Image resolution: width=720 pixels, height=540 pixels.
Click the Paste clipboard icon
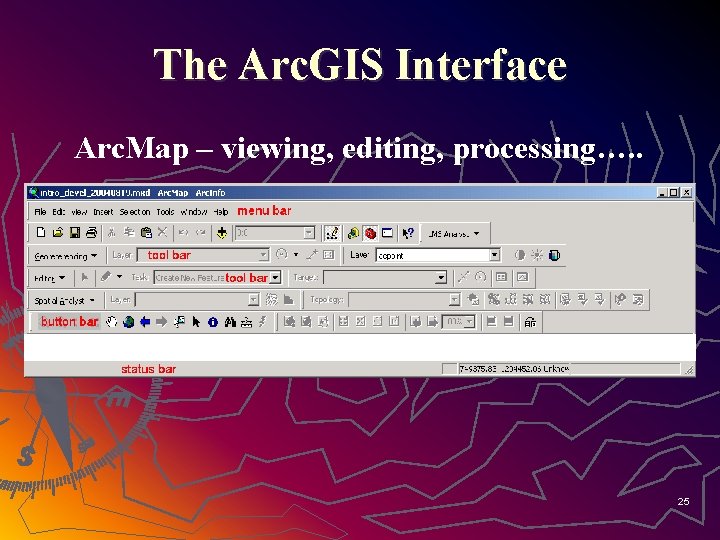point(146,233)
